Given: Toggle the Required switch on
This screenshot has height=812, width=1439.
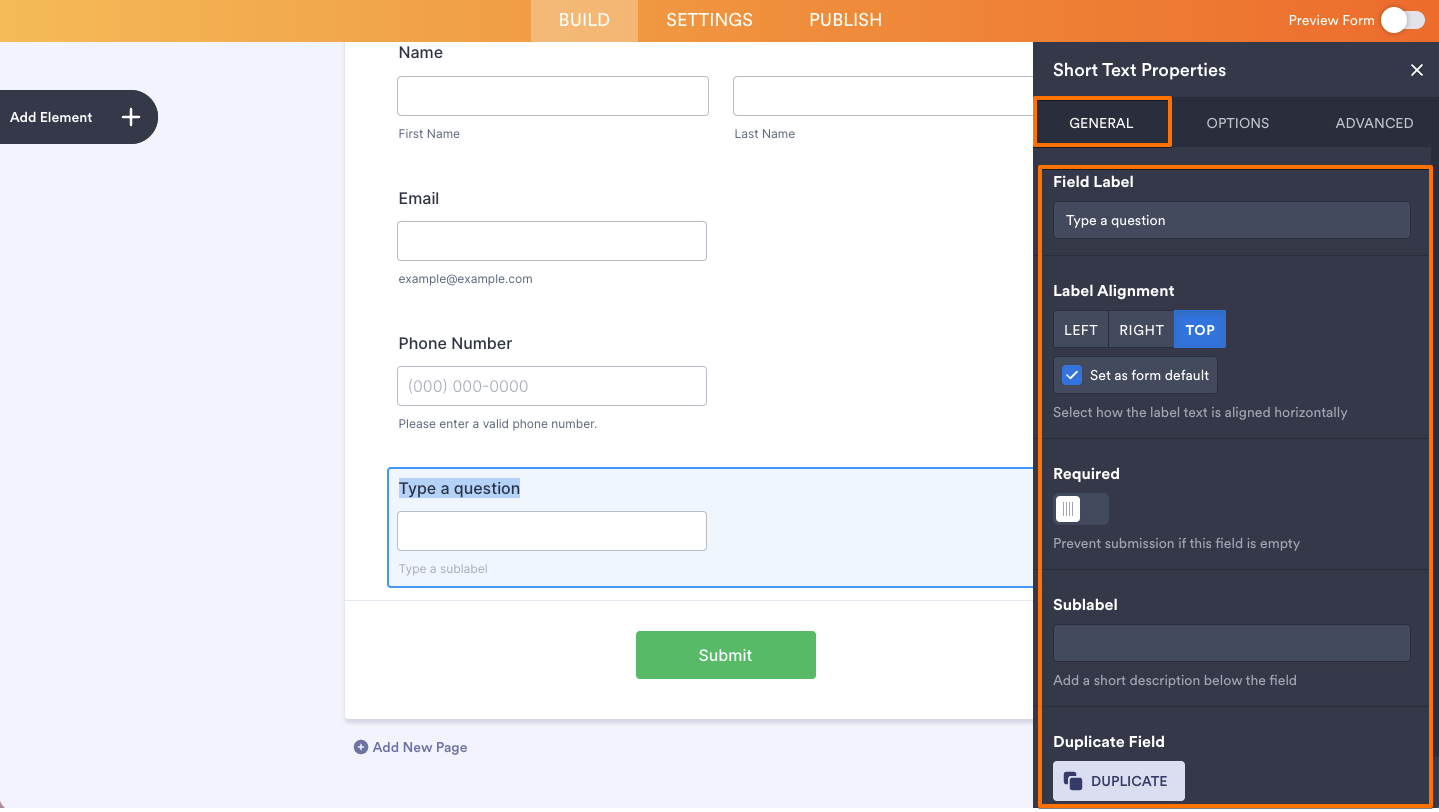Looking at the screenshot, I should [x=1081, y=509].
